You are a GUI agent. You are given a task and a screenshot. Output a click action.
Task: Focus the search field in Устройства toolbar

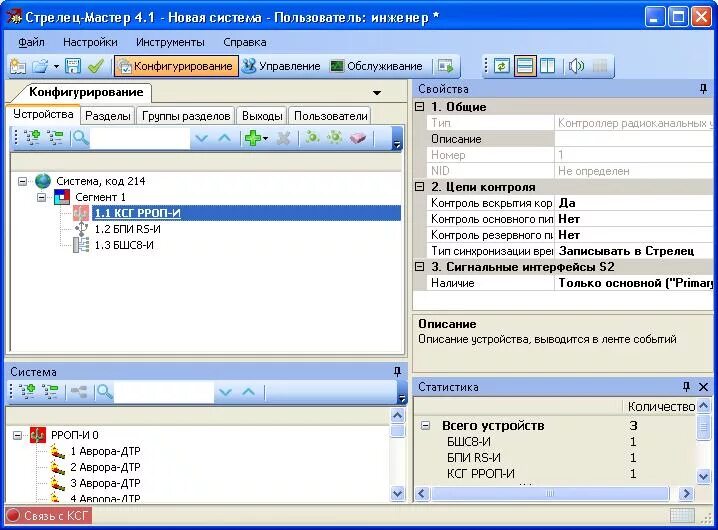click(x=140, y=138)
